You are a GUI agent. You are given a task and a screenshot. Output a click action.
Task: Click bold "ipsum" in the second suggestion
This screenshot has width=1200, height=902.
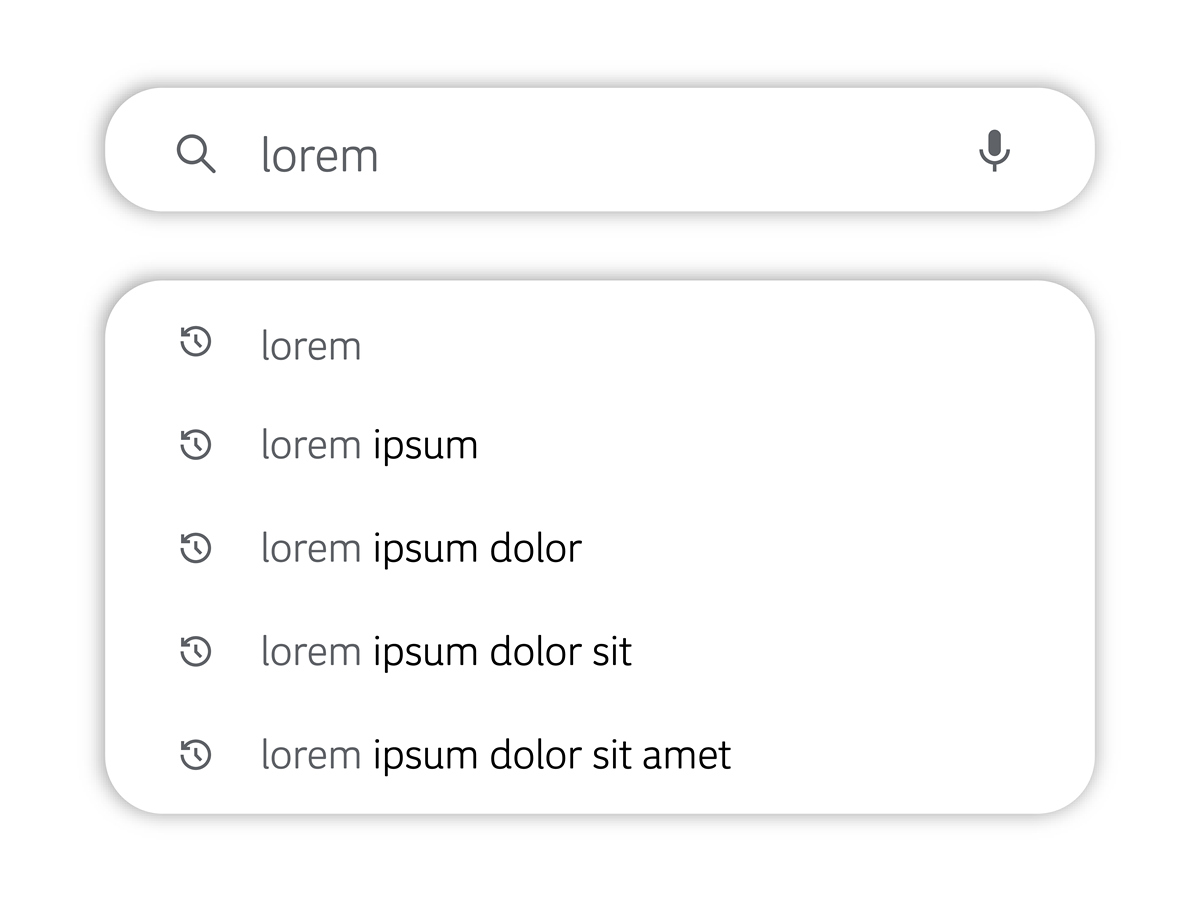tap(425, 445)
